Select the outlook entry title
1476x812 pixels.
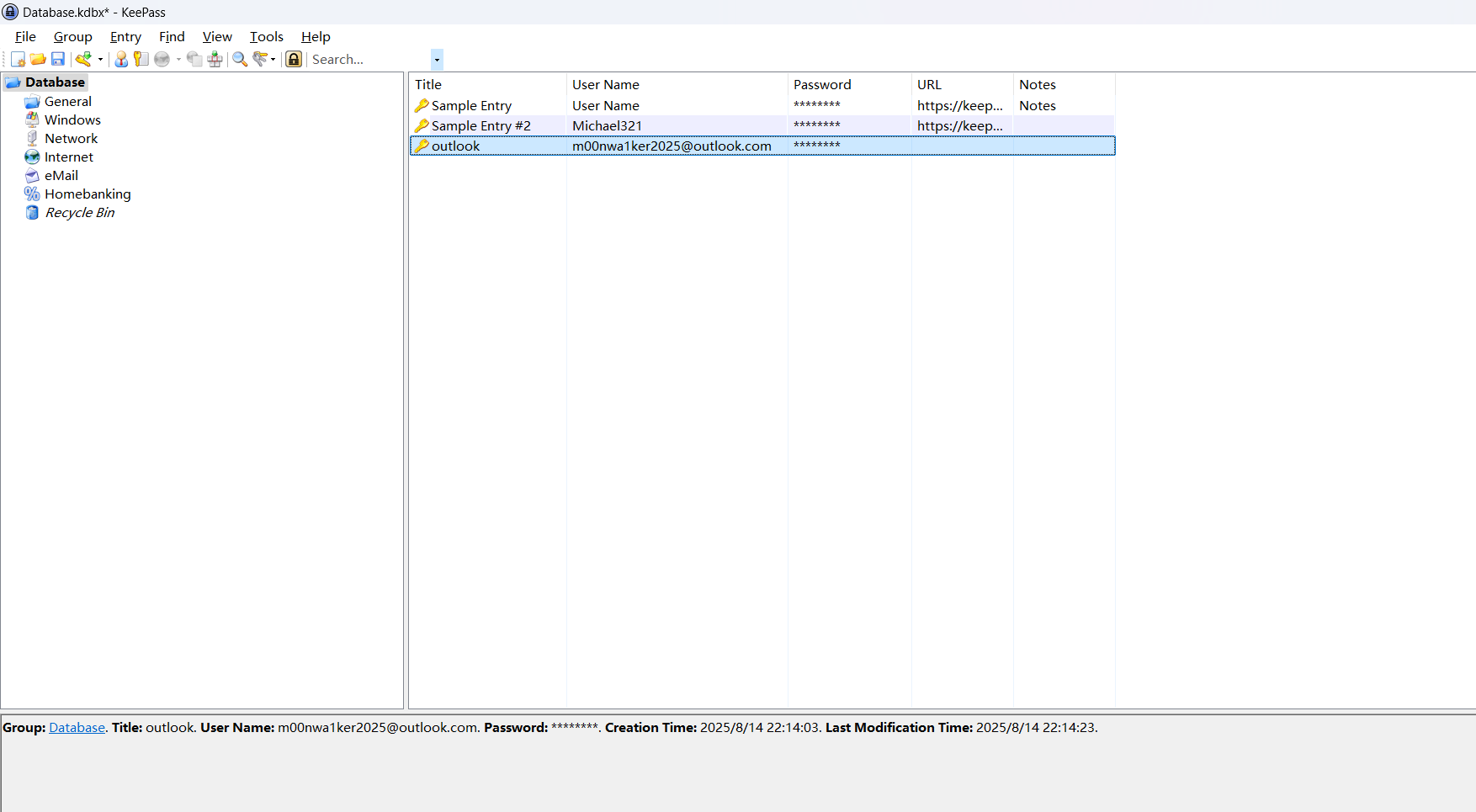455,146
